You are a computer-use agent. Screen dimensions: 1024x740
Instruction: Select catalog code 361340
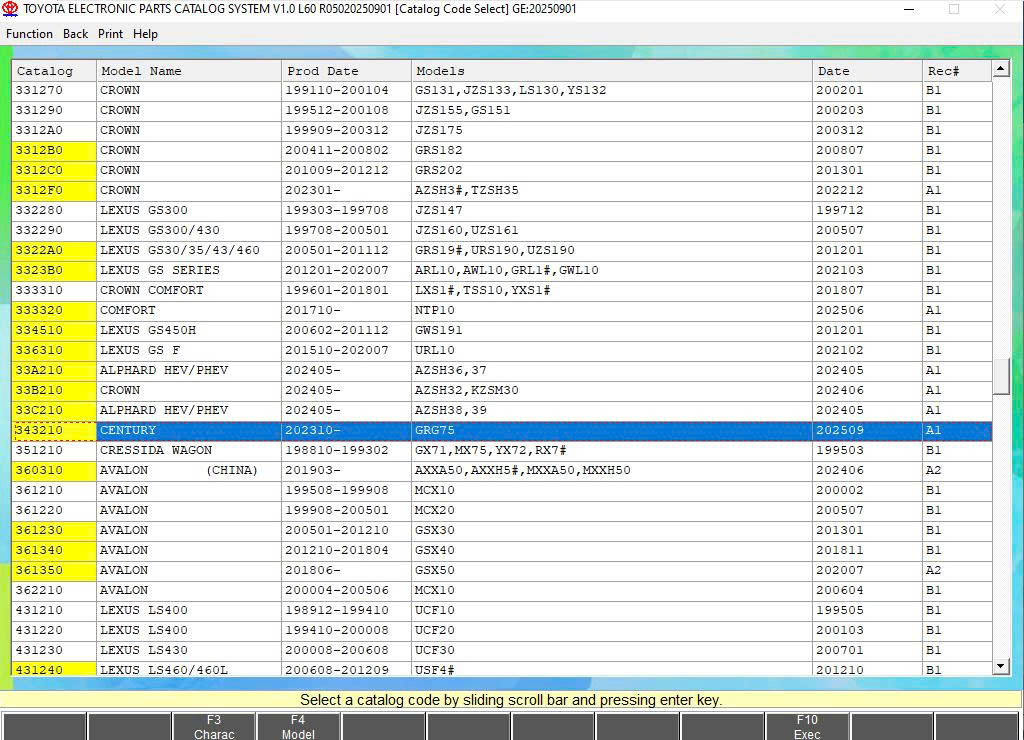[54, 550]
